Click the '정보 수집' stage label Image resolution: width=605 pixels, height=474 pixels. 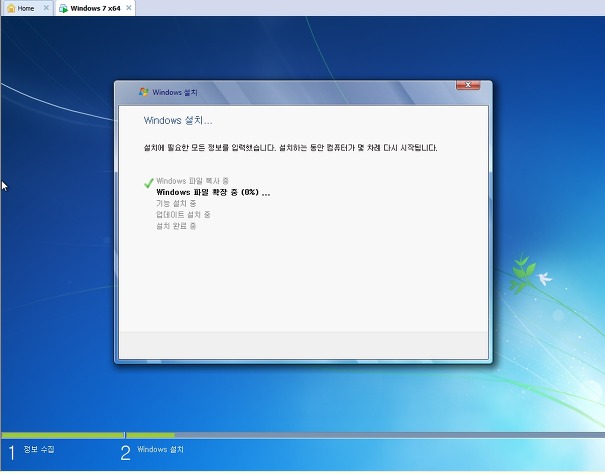coord(39,449)
